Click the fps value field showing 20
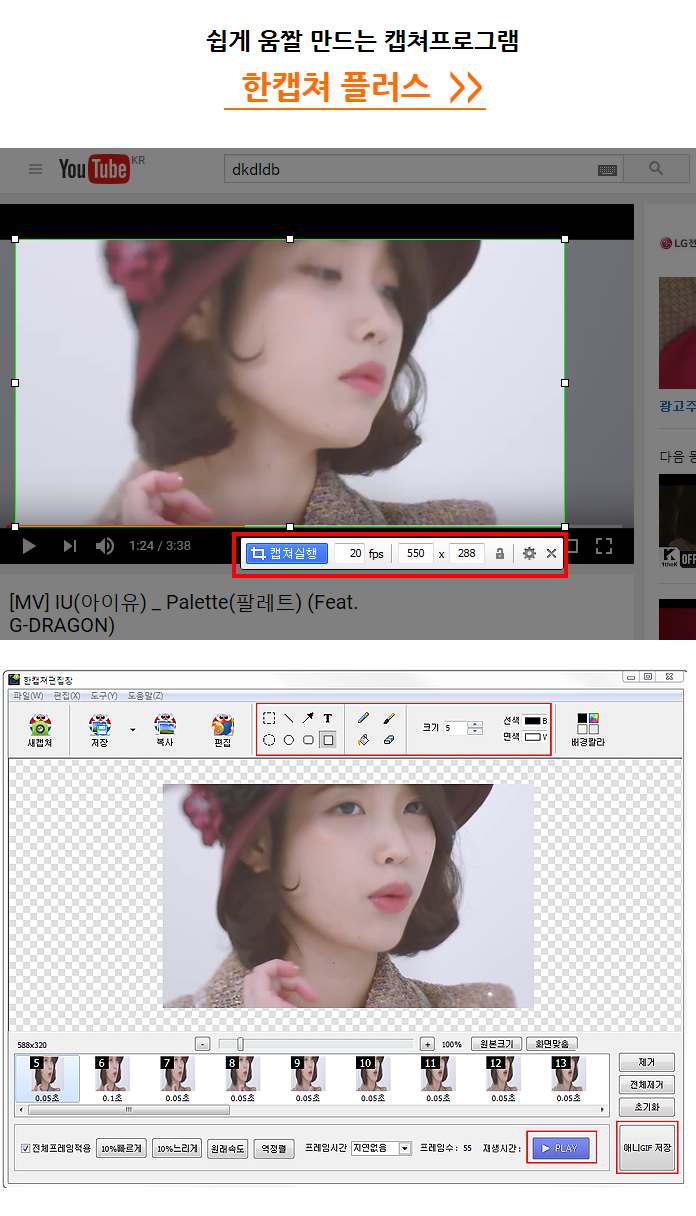The image size is (696, 1216). coord(350,553)
